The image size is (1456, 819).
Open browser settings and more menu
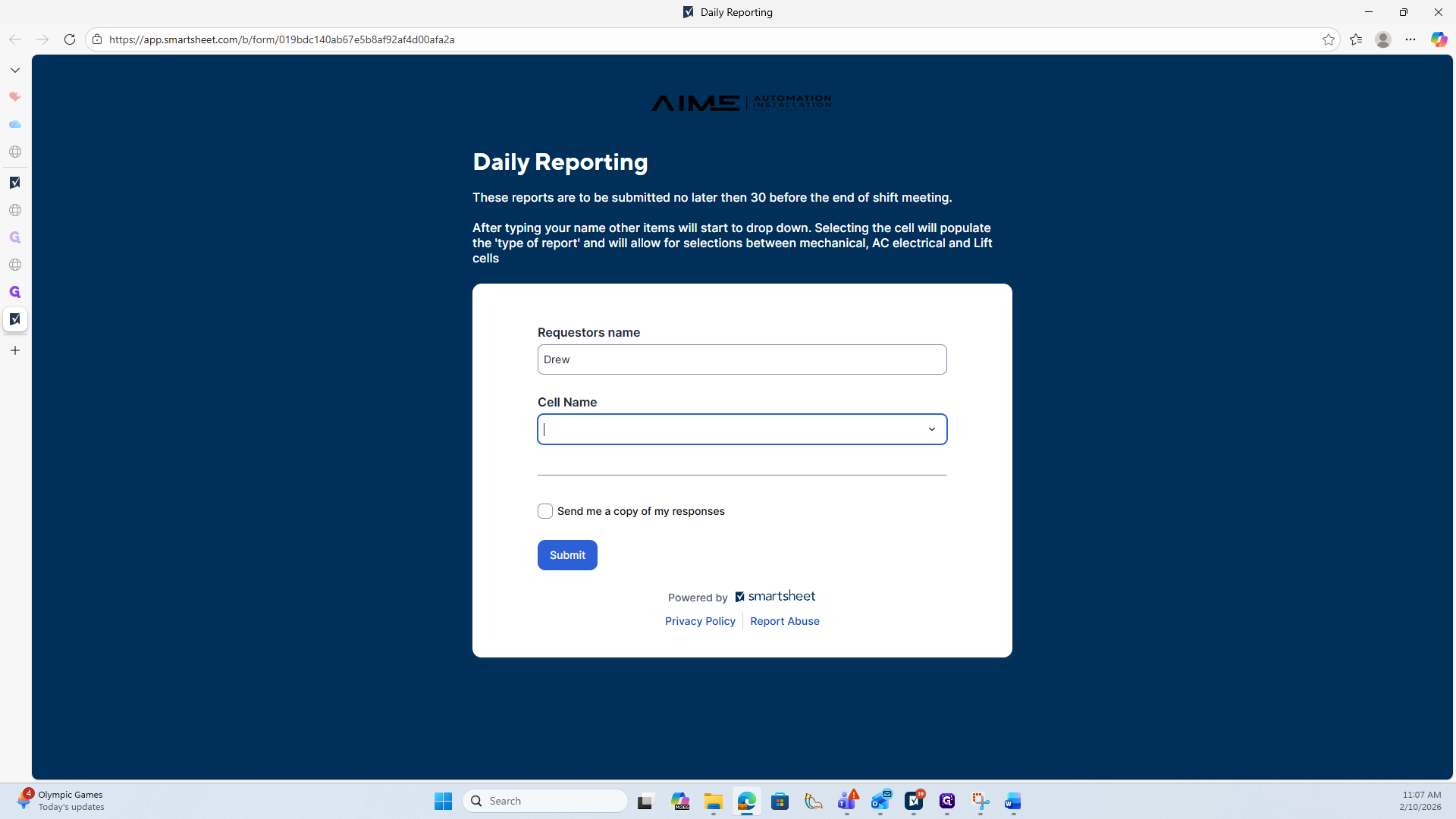[x=1410, y=39]
